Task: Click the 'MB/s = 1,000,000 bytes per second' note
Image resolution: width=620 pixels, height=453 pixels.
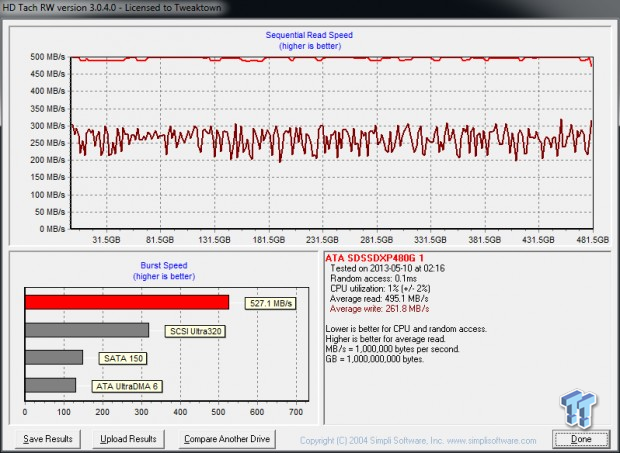Action: pos(393,349)
